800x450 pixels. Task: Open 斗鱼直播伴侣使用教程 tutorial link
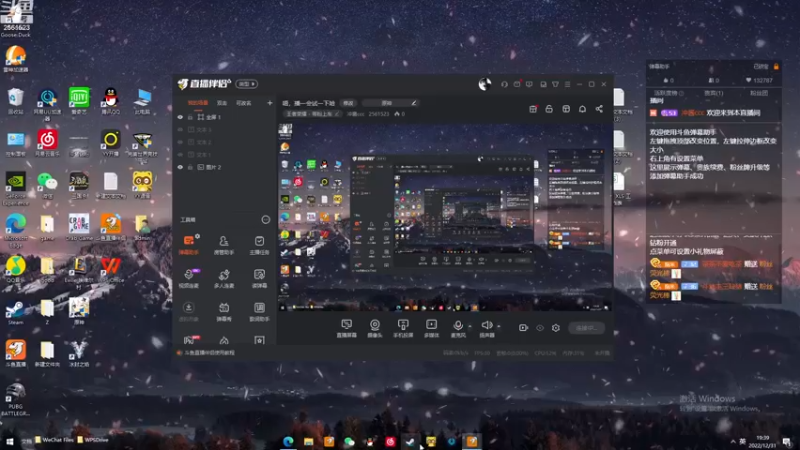coord(209,353)
